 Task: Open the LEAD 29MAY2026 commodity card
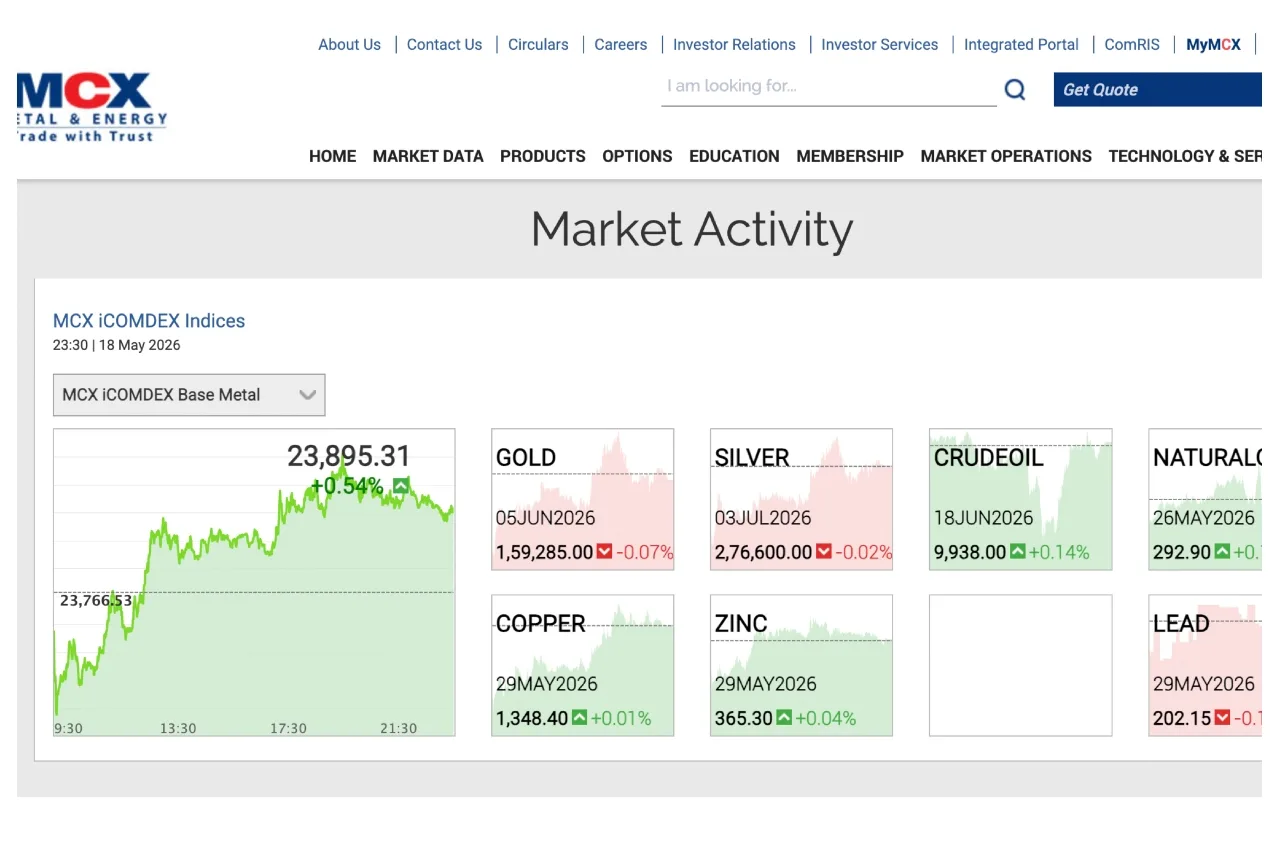click(1205, 666)
